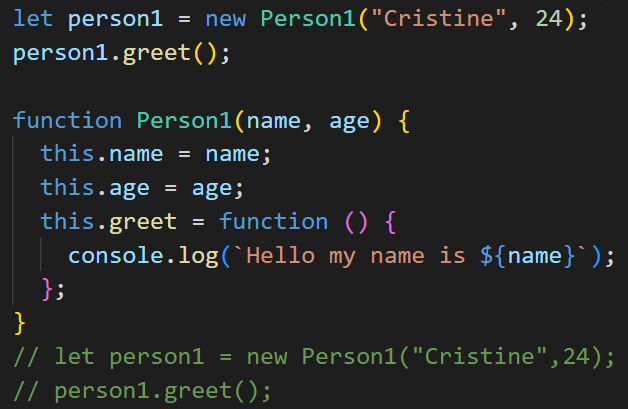Click the 'function' keyword before Person1 declaration
Image resolution: width=628 pixels, height=409 pixels.
pos(68,120)
